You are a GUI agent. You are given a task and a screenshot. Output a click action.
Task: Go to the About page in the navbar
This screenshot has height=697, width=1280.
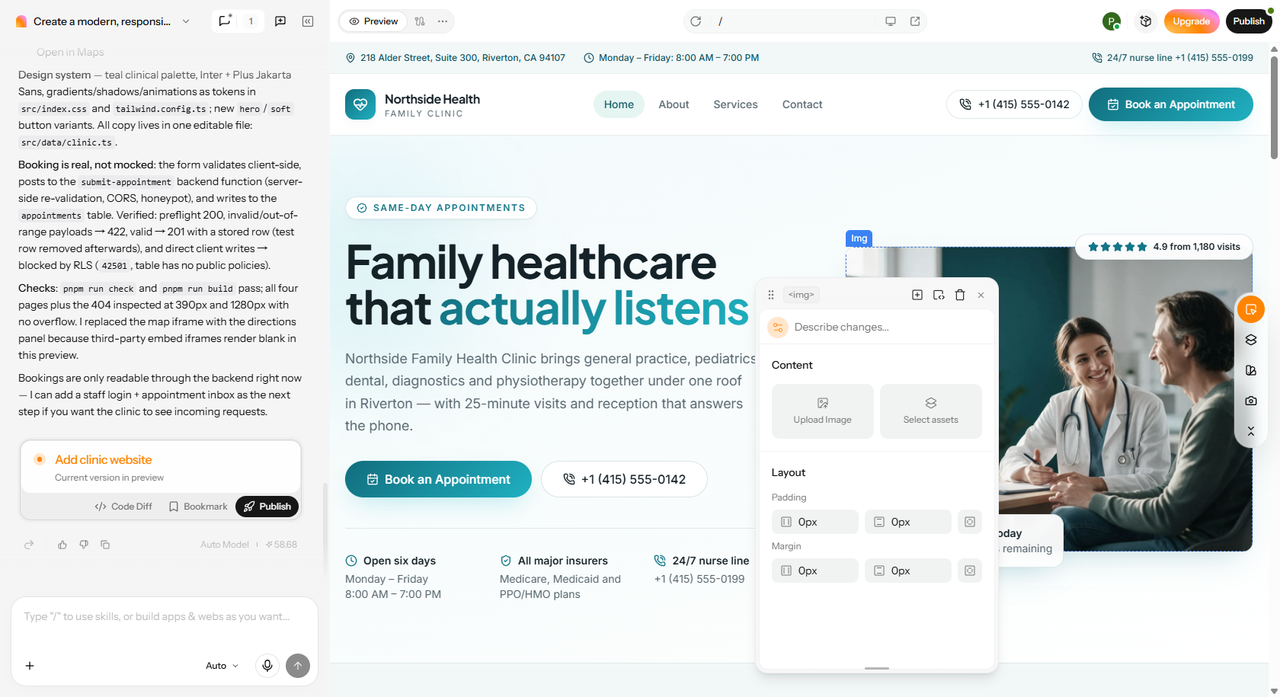coord(674,104)
